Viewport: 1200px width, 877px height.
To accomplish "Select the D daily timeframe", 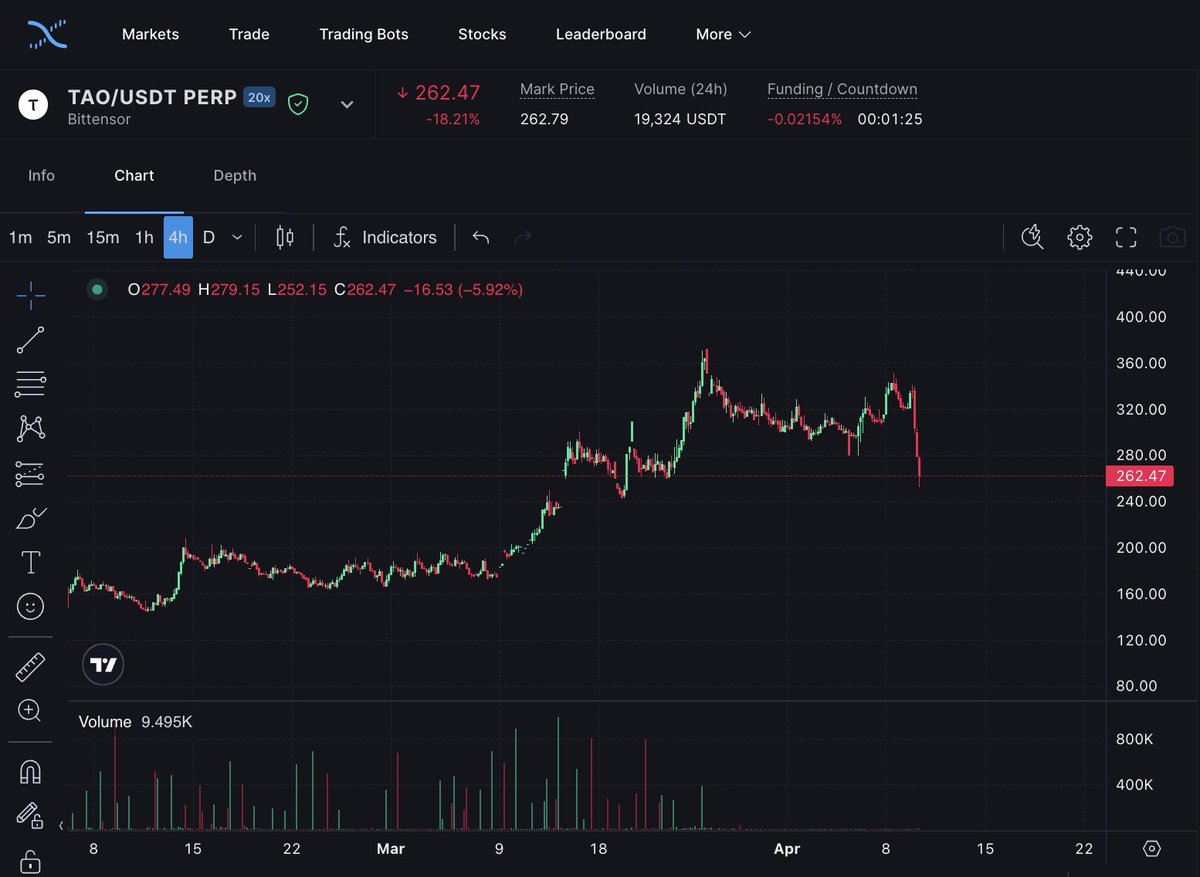I will click(x=209, y=237).
